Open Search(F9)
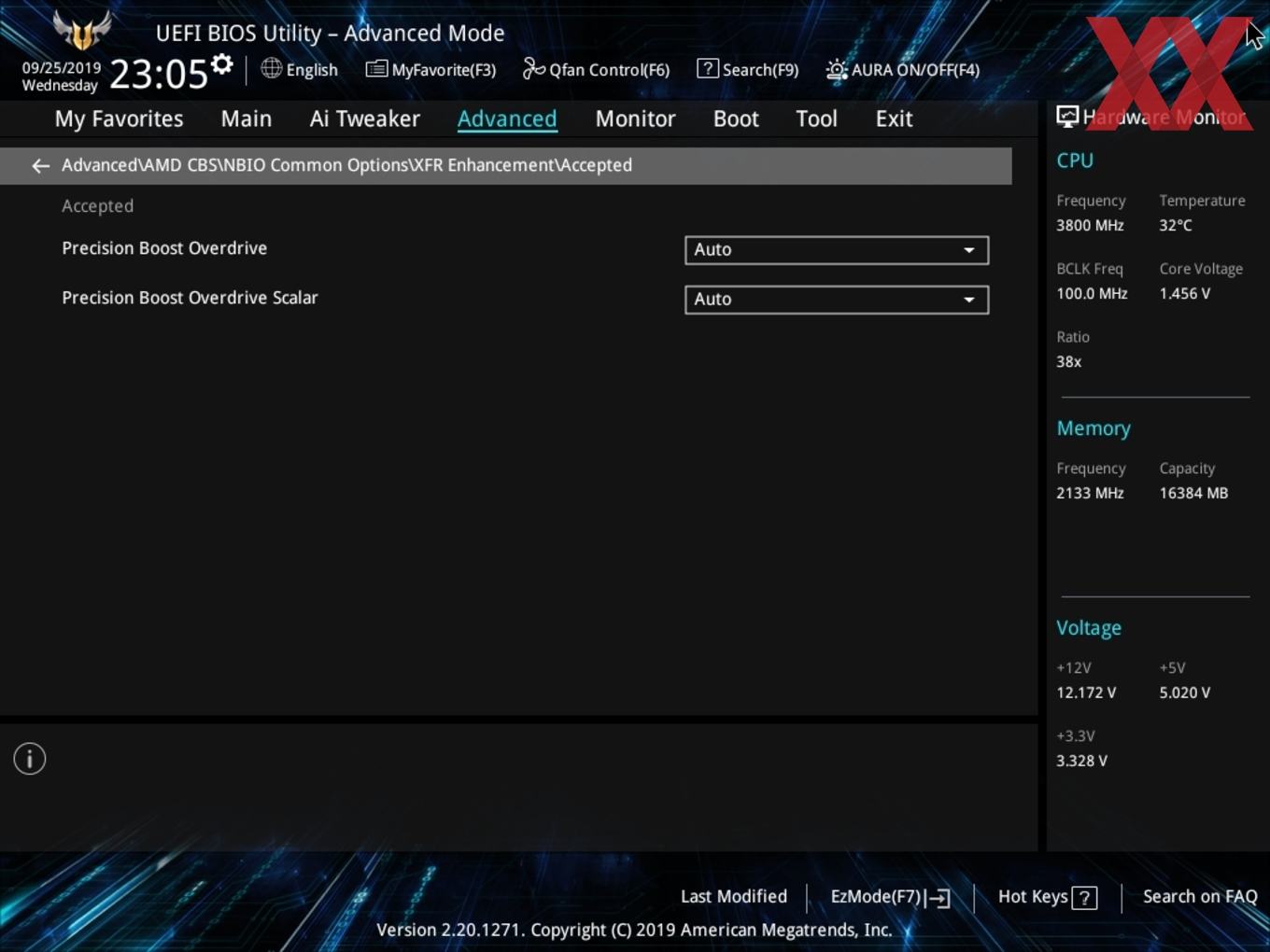The height and width of the screenshot is (952, 1270). coord(760,70)
